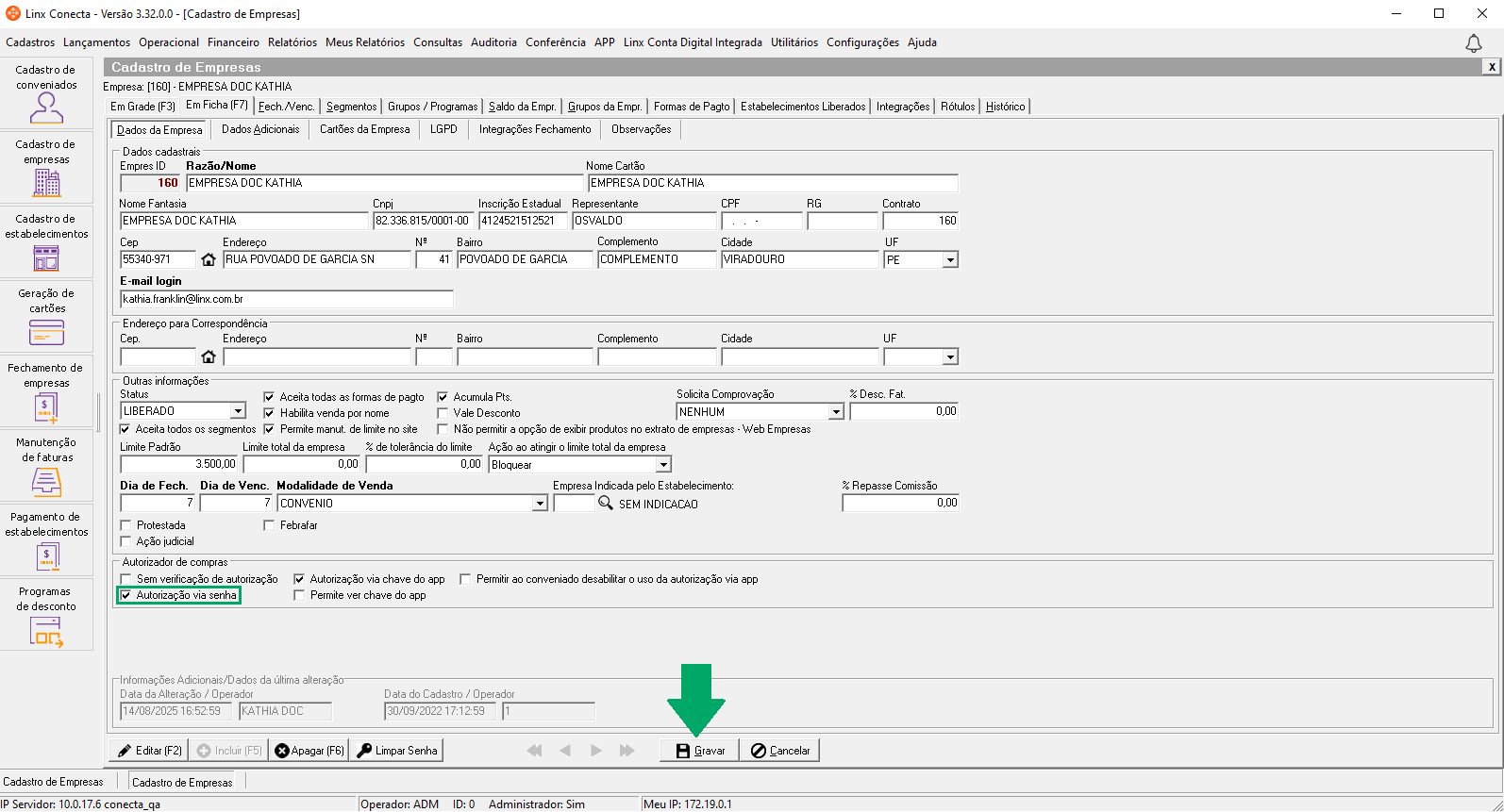Click magnifier icon for Empresa Indicada

click(606, 504)
